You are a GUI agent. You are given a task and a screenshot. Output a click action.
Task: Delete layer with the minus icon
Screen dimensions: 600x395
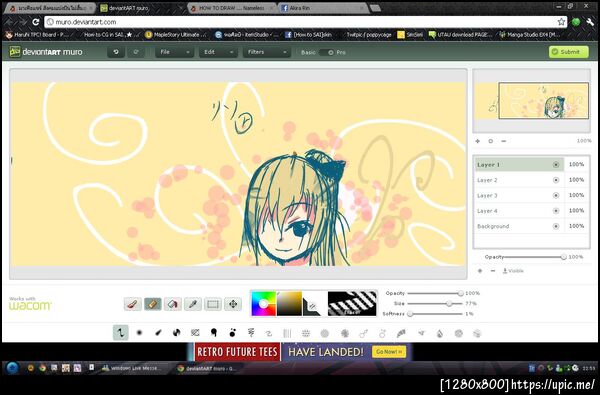[493, 271]
